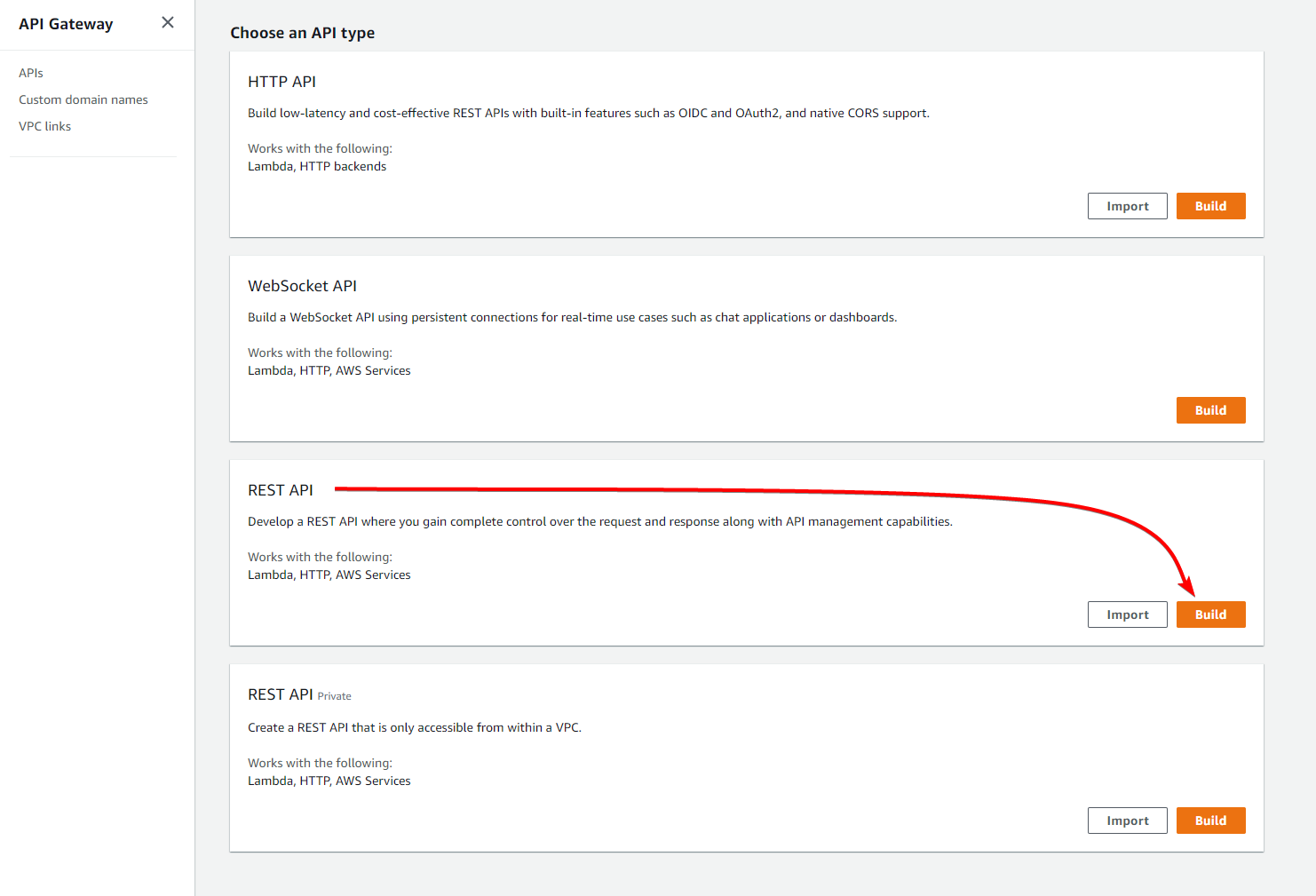Click the Lambda, HTTP backends text
1316x896 pixels.
pos(317,166)
